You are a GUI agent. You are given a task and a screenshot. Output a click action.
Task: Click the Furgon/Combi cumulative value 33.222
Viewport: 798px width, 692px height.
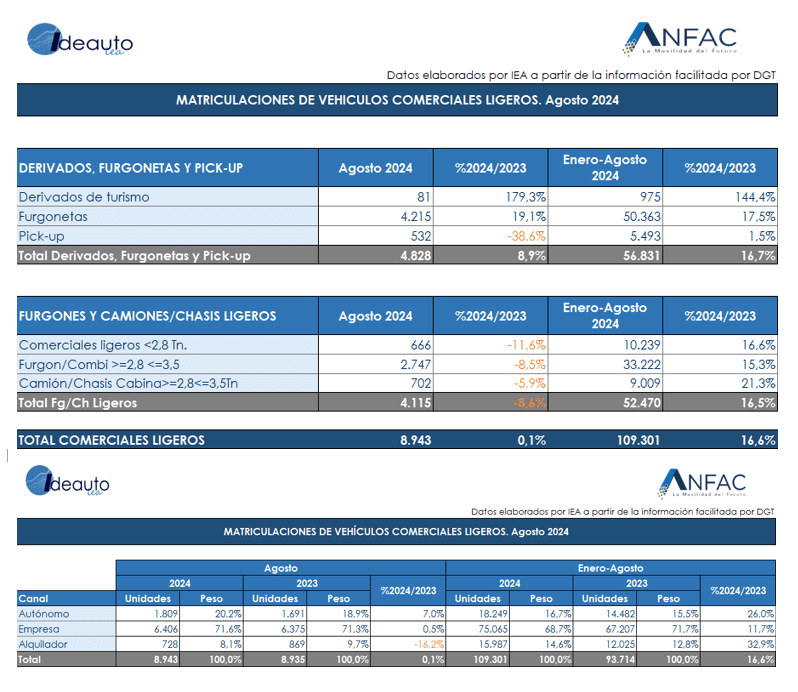pos(642,364)
